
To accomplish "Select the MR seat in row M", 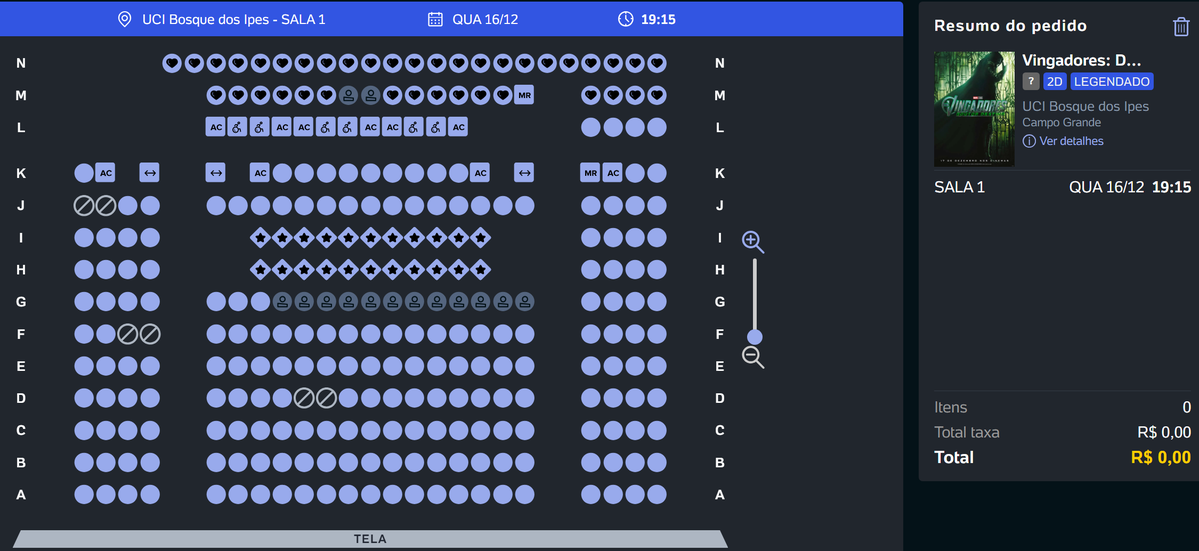I will pos(524,96).
